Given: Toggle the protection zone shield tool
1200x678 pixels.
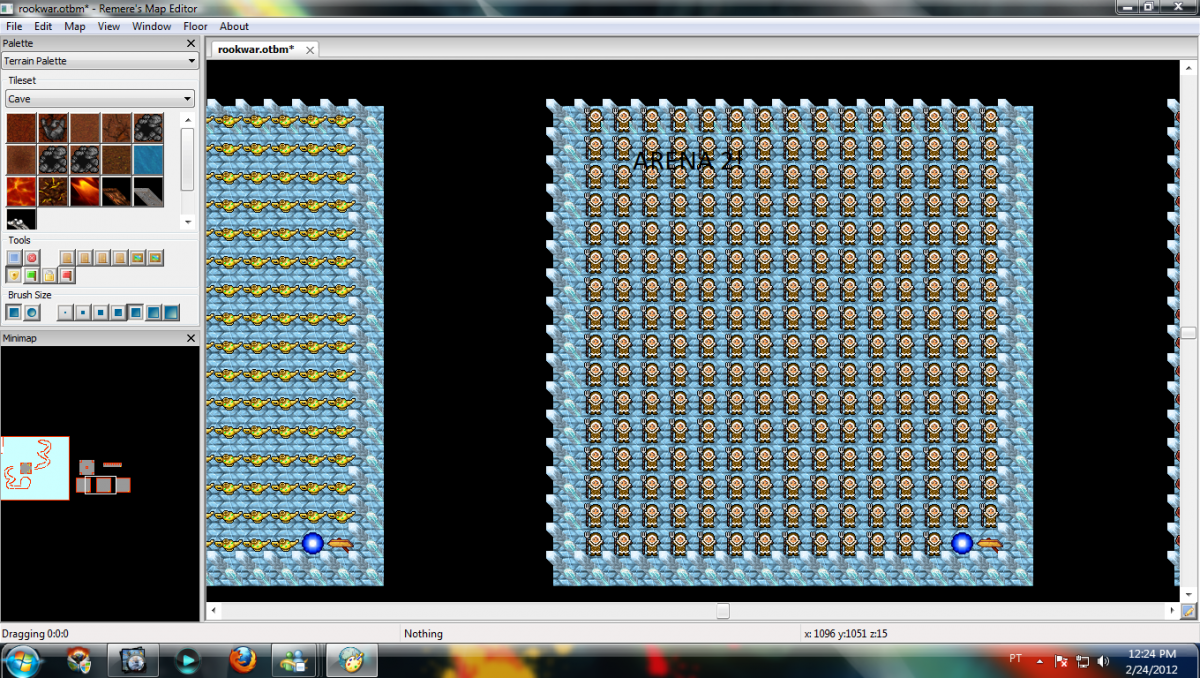Looking at the screenshot, I should tap(14, 275).
